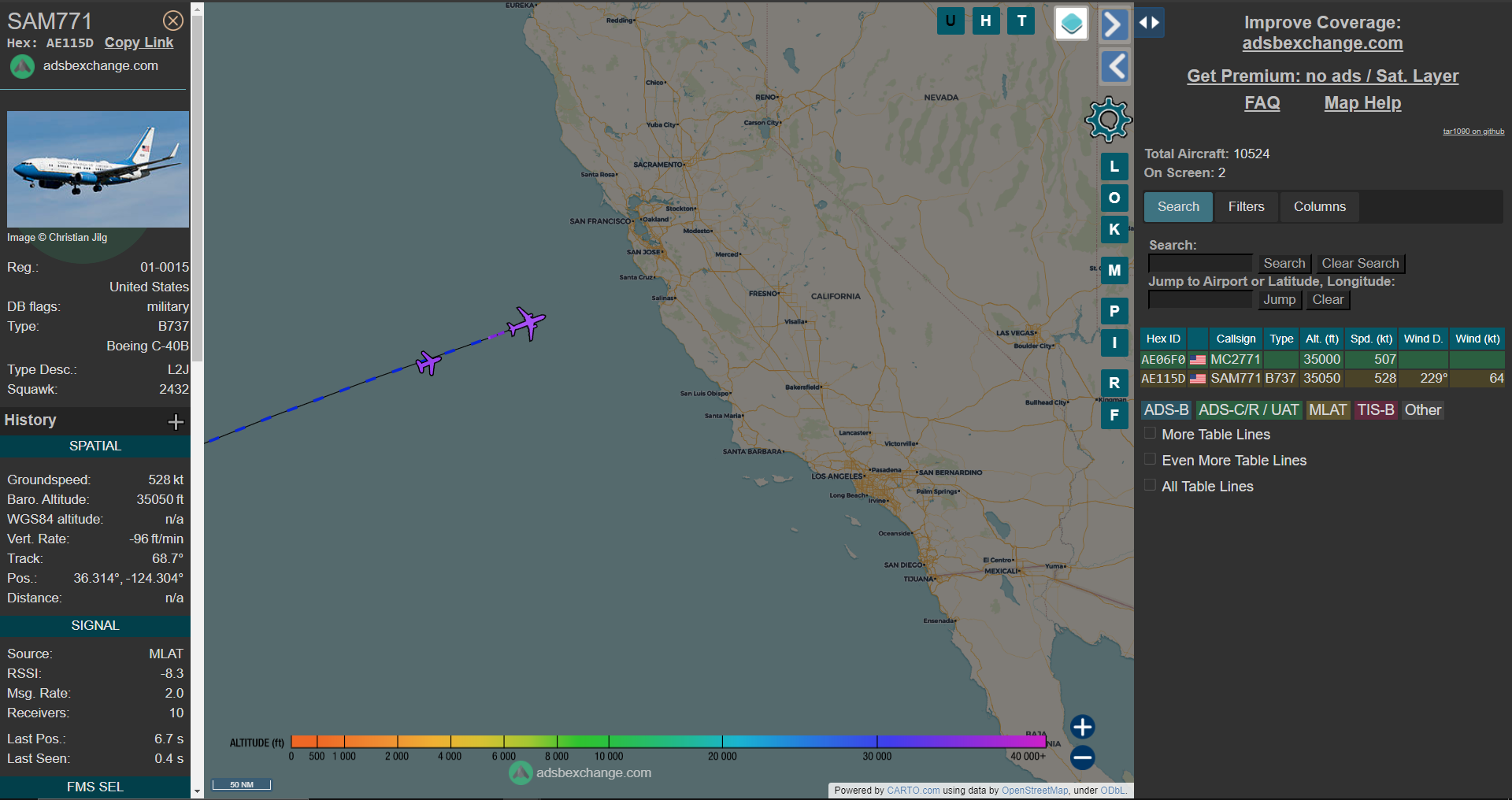The height and width of the screenshot is (800, 1512).
Task: Click the K map option button
Action: (1114, 229)
